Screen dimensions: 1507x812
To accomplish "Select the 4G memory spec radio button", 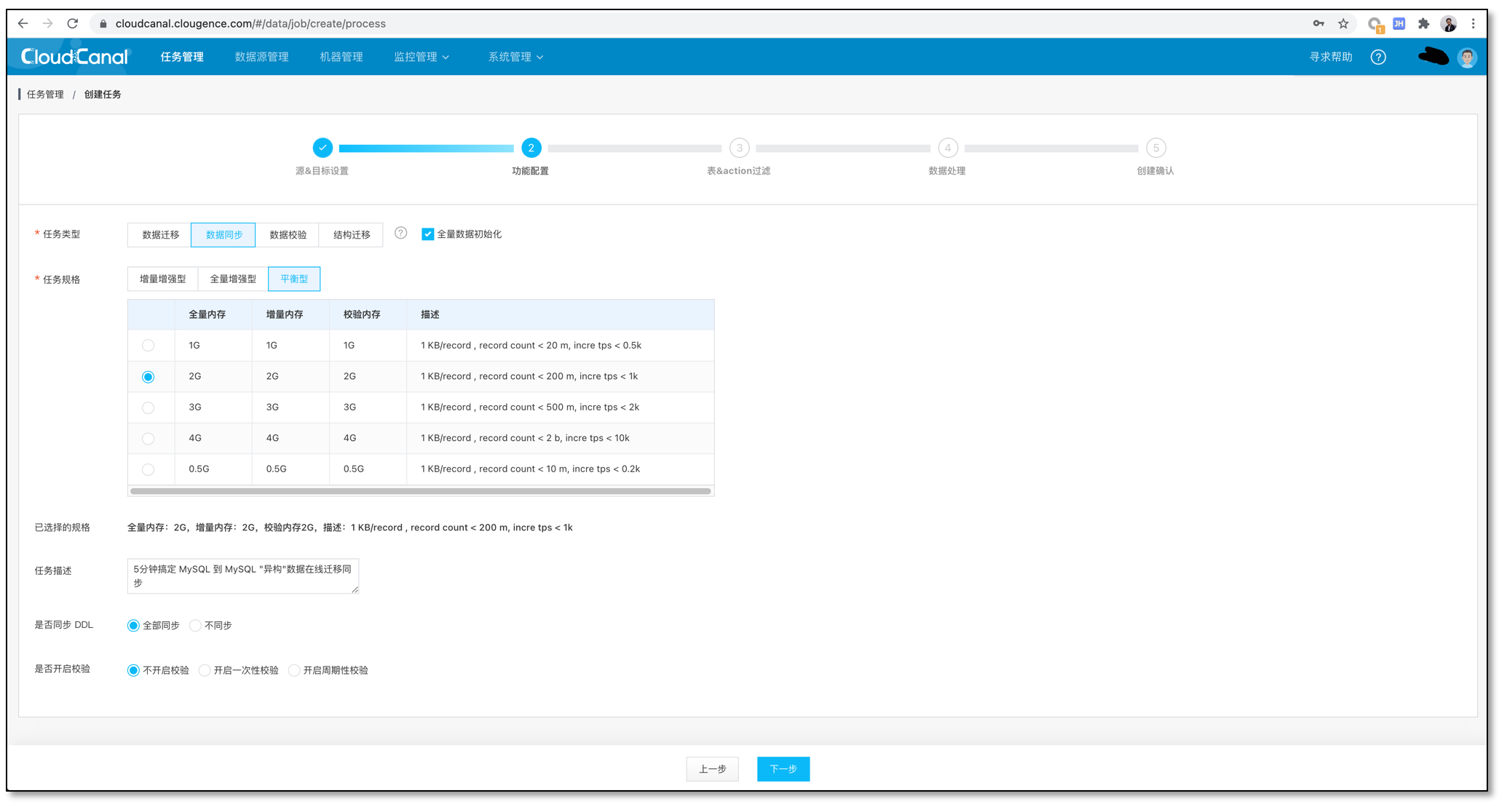I will coord(148,438).
